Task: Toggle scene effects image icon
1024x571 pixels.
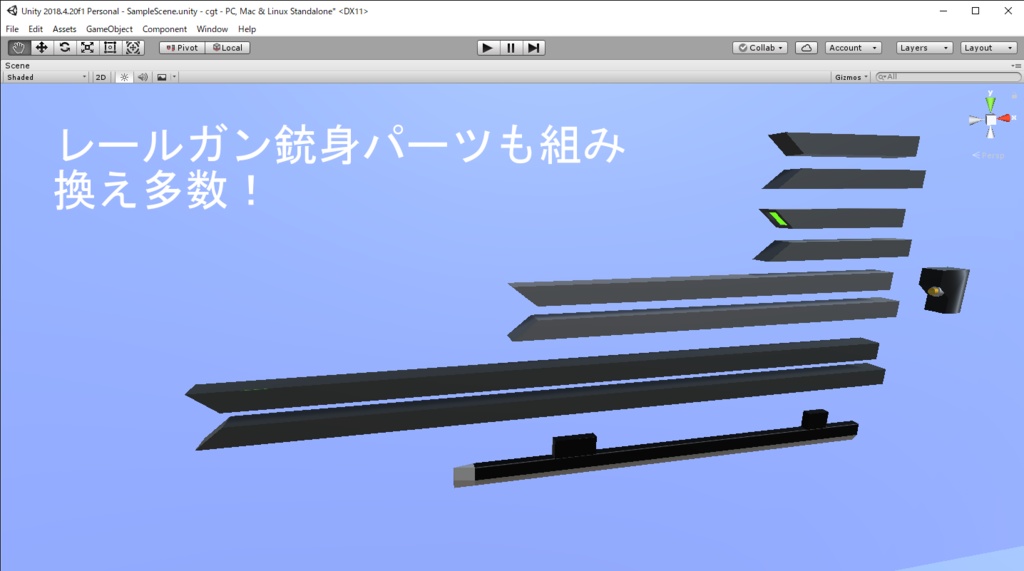Action: tap(162, 77)
